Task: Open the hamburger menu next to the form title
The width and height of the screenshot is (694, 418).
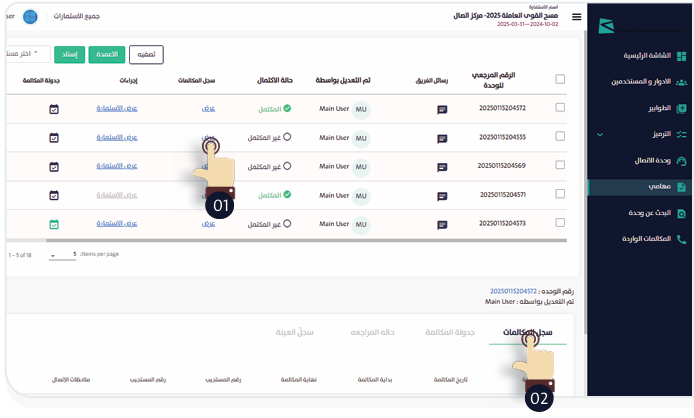Action: [576, 18]
